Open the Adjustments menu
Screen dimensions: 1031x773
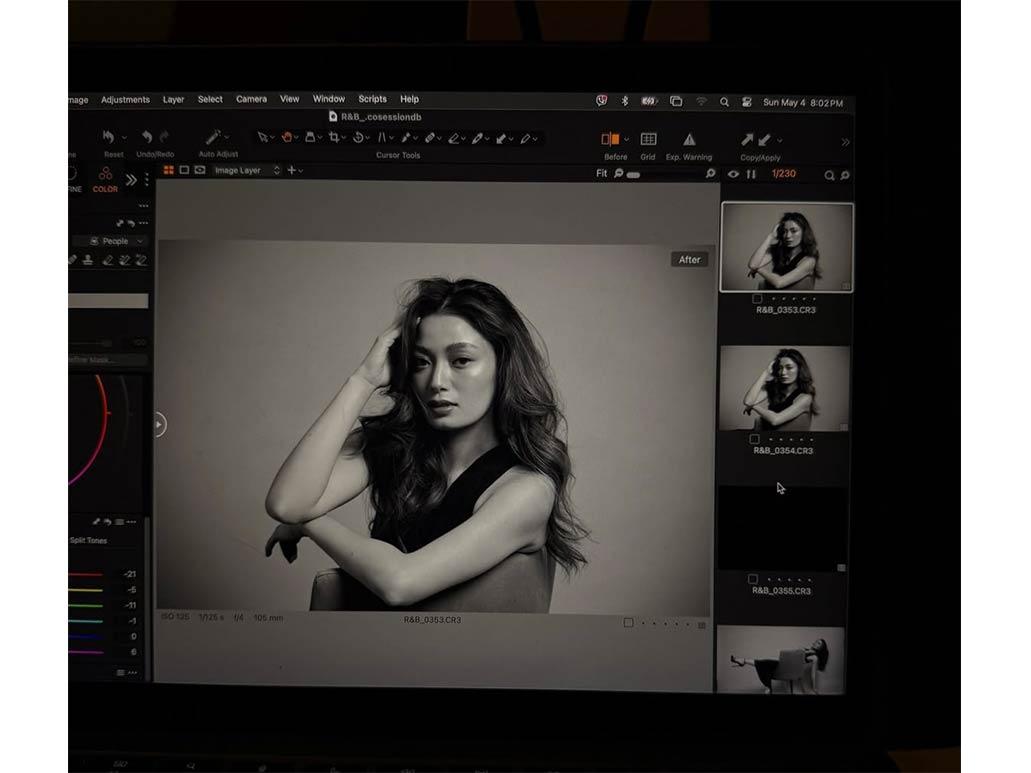point(125,100)
